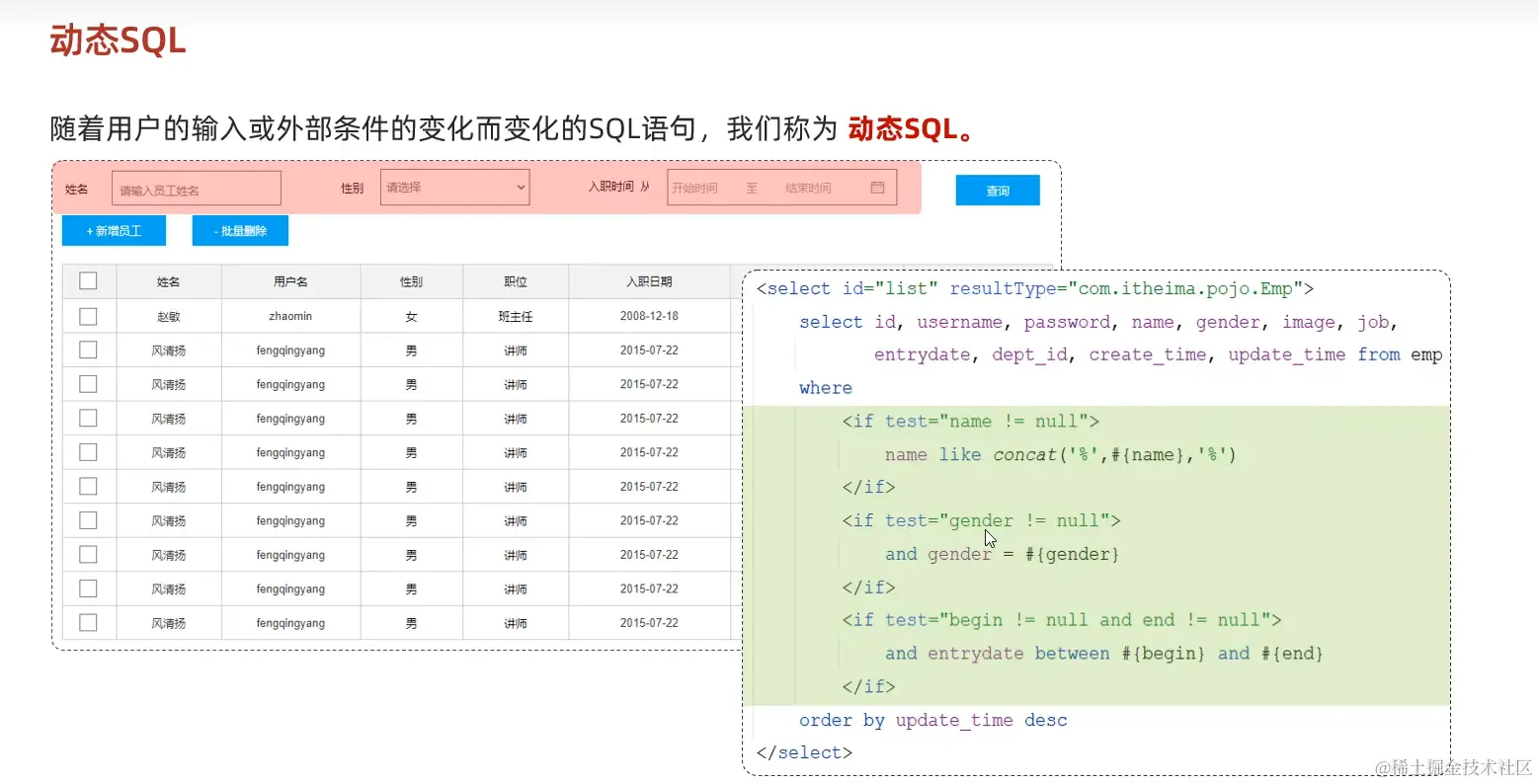Viewport: 1539px width, 784px height.
Task: Click the 查询 search button
Action: pos(998,191)
